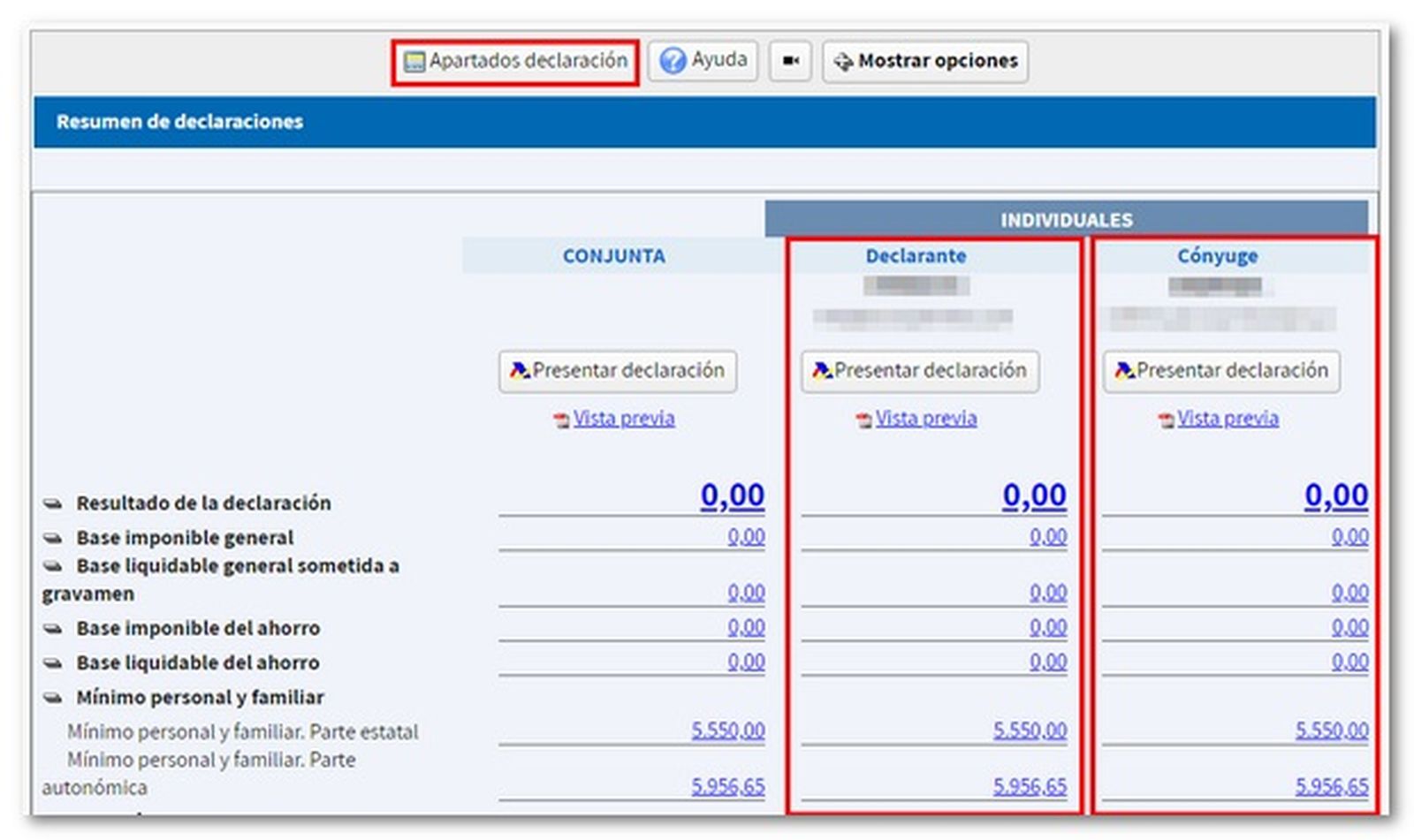Click the video camera icon button

[x=790, y=61]
